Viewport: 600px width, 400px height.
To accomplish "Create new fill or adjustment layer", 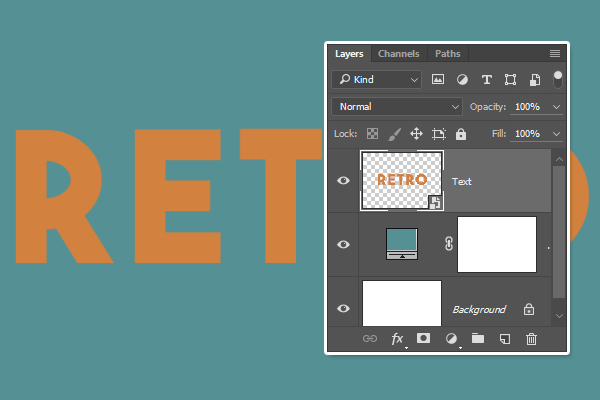I will coord(452,338).
